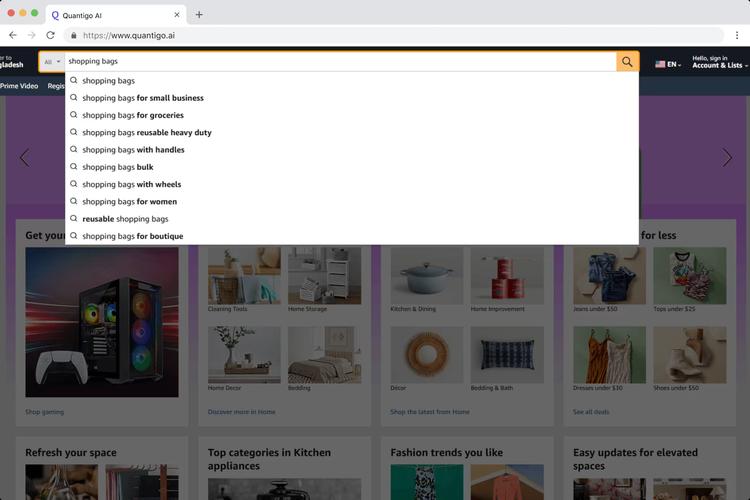Viewport: 750px width, 500px height.
Task: Click the 'Fashion trends you like' heading
Action: 447,453
